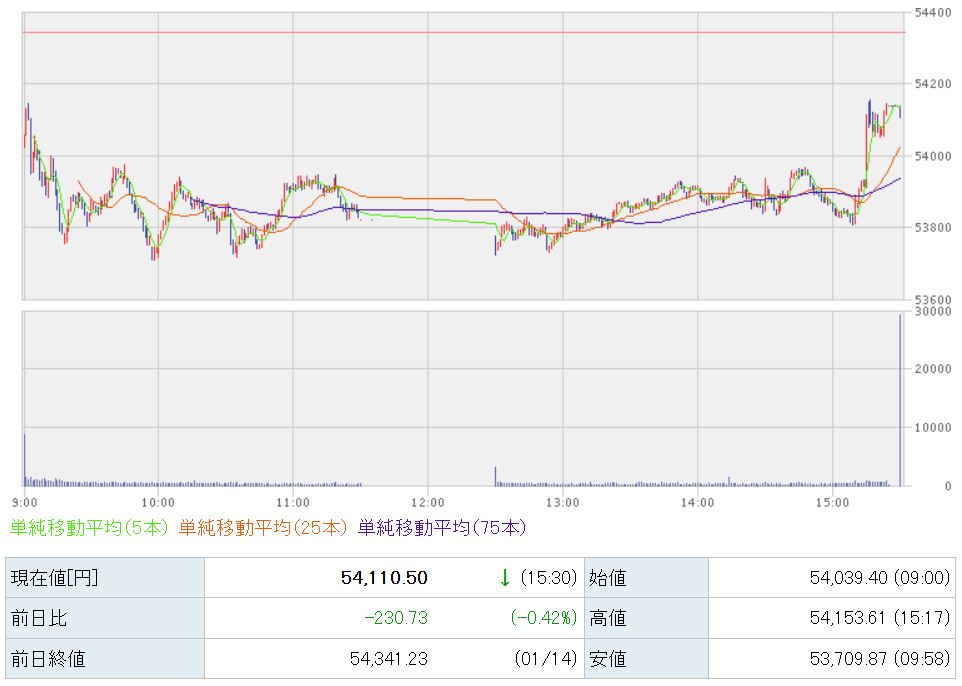The height and width of the screenshot is (686, 962).
Task: Select the 単純移動平均(75本) legend label
Action: [x=441, y=527]
